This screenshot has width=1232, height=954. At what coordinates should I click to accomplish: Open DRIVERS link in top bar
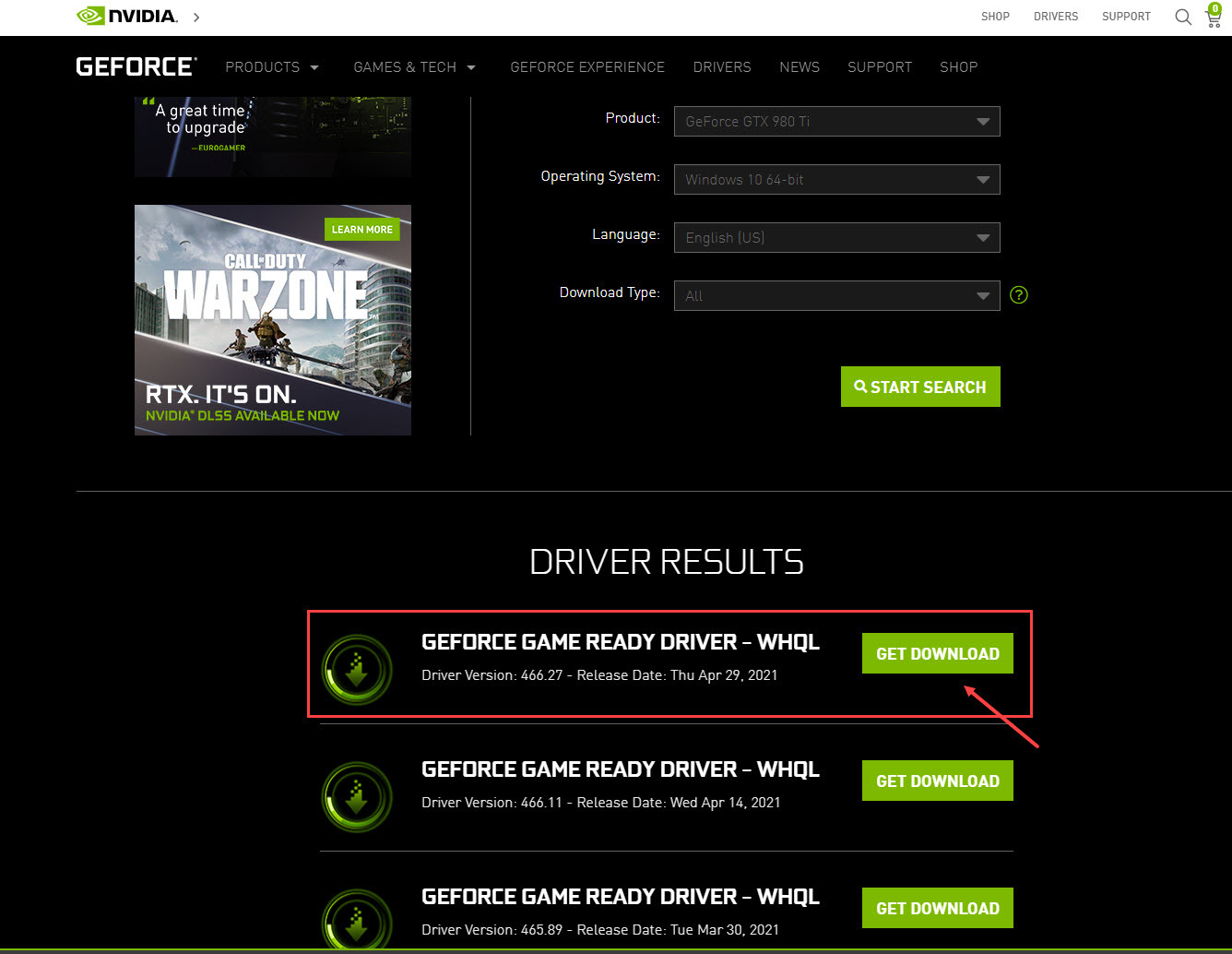click(1056, 17)
